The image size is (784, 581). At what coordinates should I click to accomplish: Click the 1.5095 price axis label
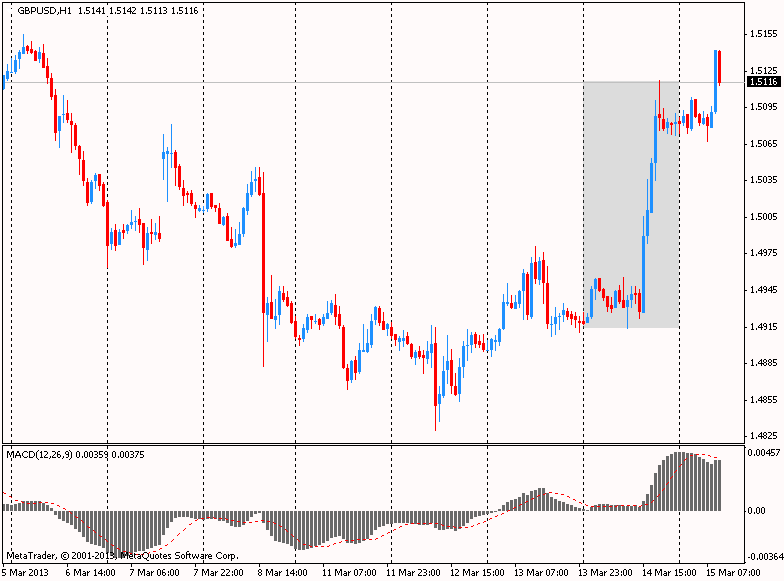[x=764, y=106]
